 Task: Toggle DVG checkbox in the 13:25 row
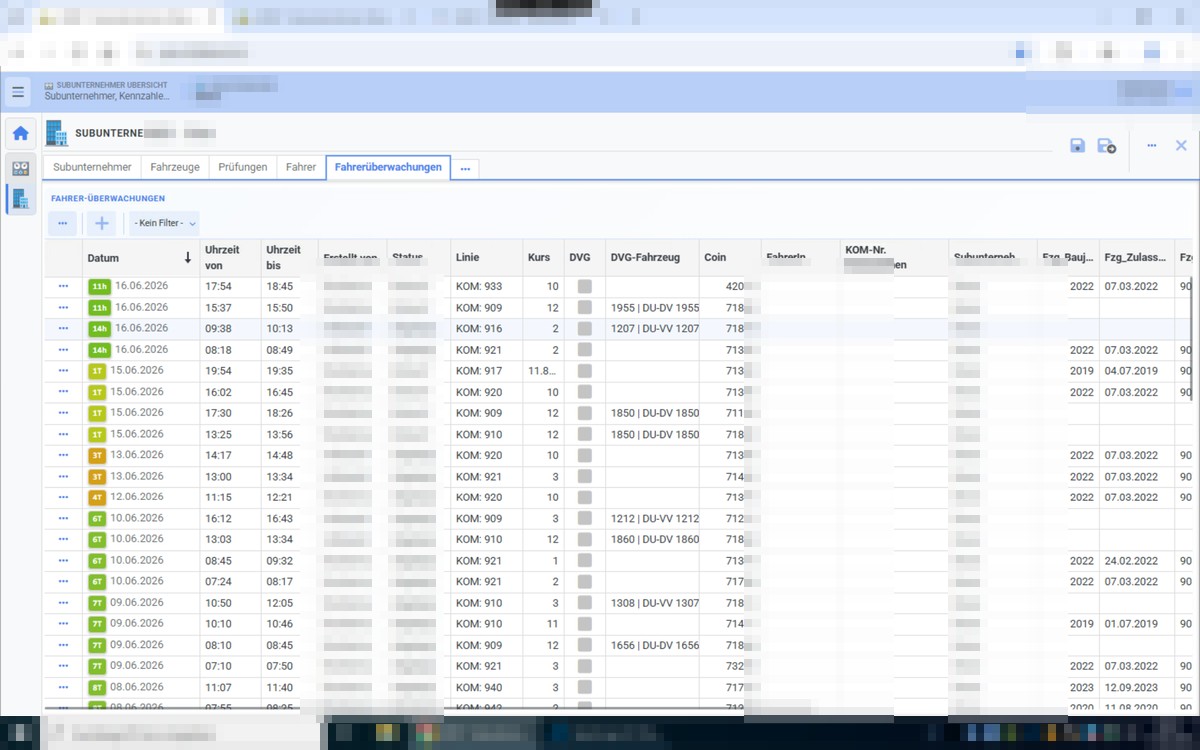pos(585,434)
